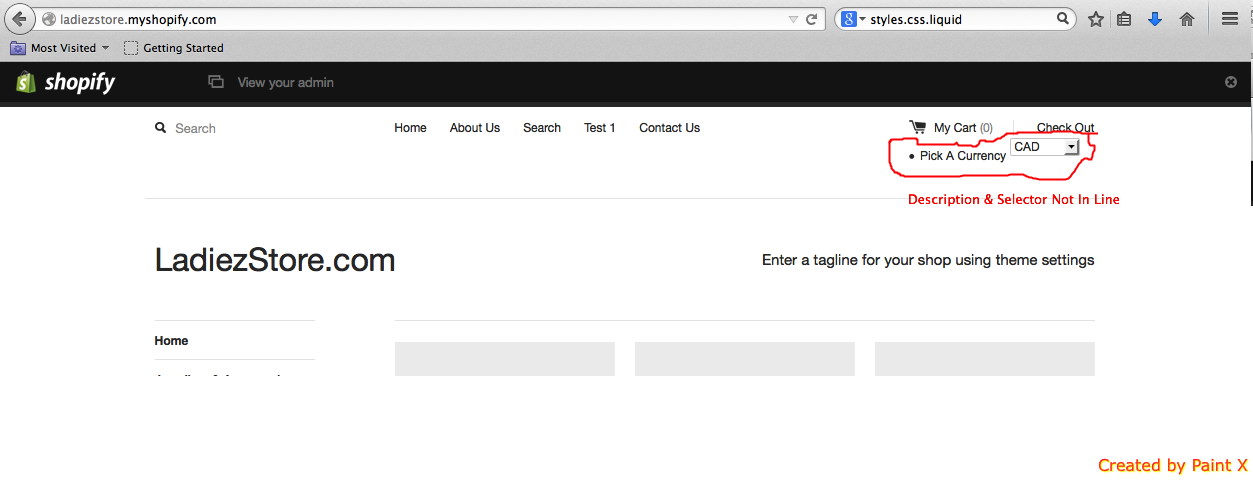Click the shopping cart icon

917,127
